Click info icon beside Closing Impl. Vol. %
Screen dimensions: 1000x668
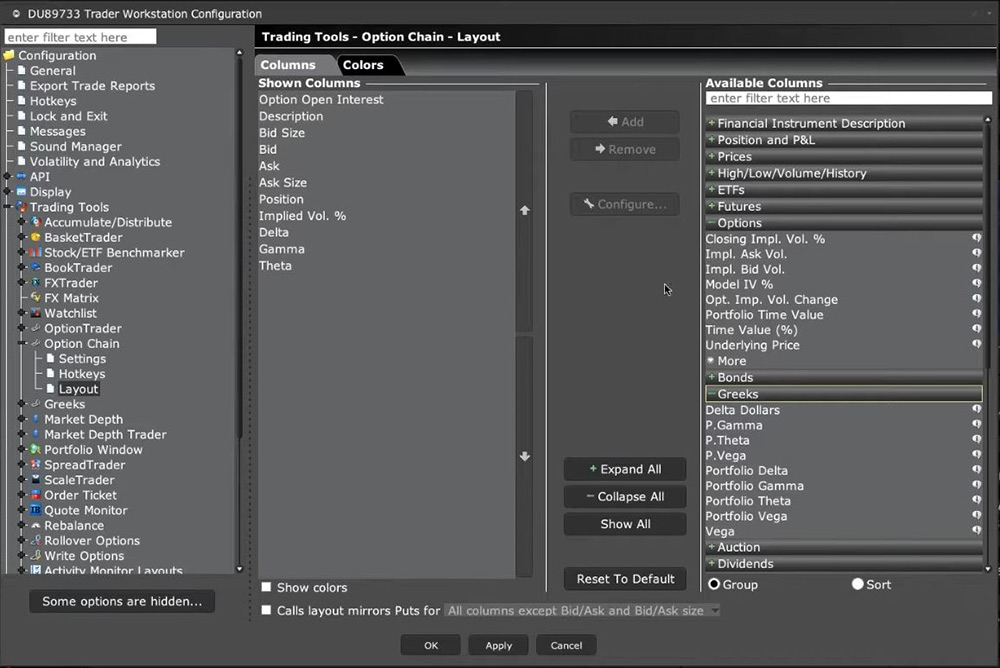tap(976, 238)
